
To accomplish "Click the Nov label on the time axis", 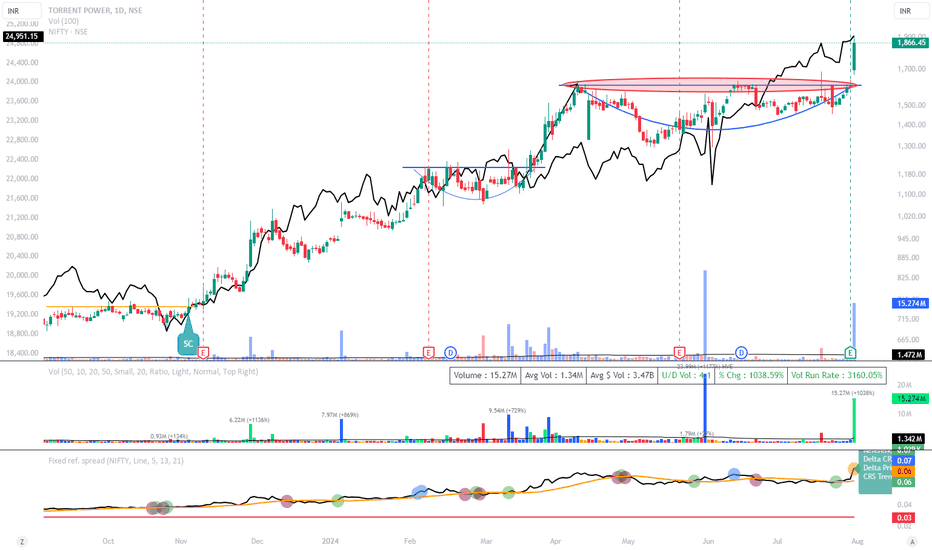I will tap(181, 541).
